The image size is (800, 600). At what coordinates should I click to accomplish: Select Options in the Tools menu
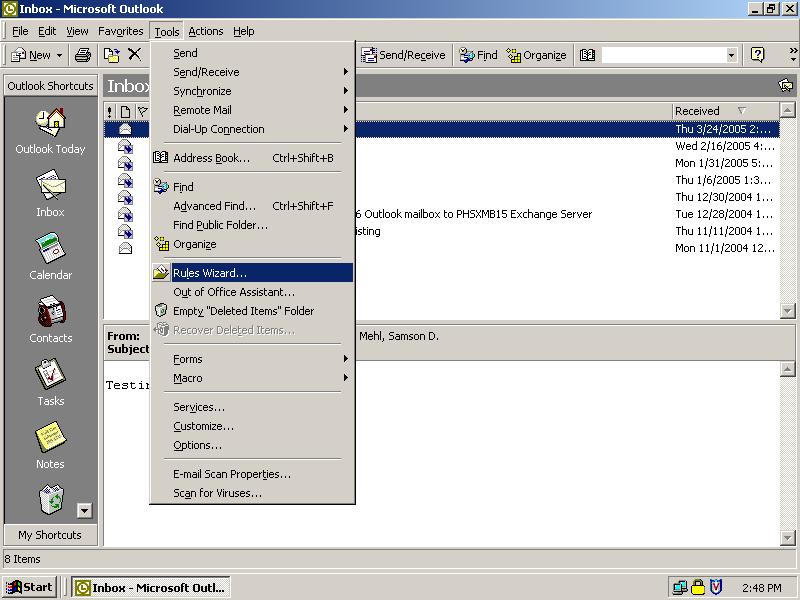(x=253, y=445)
